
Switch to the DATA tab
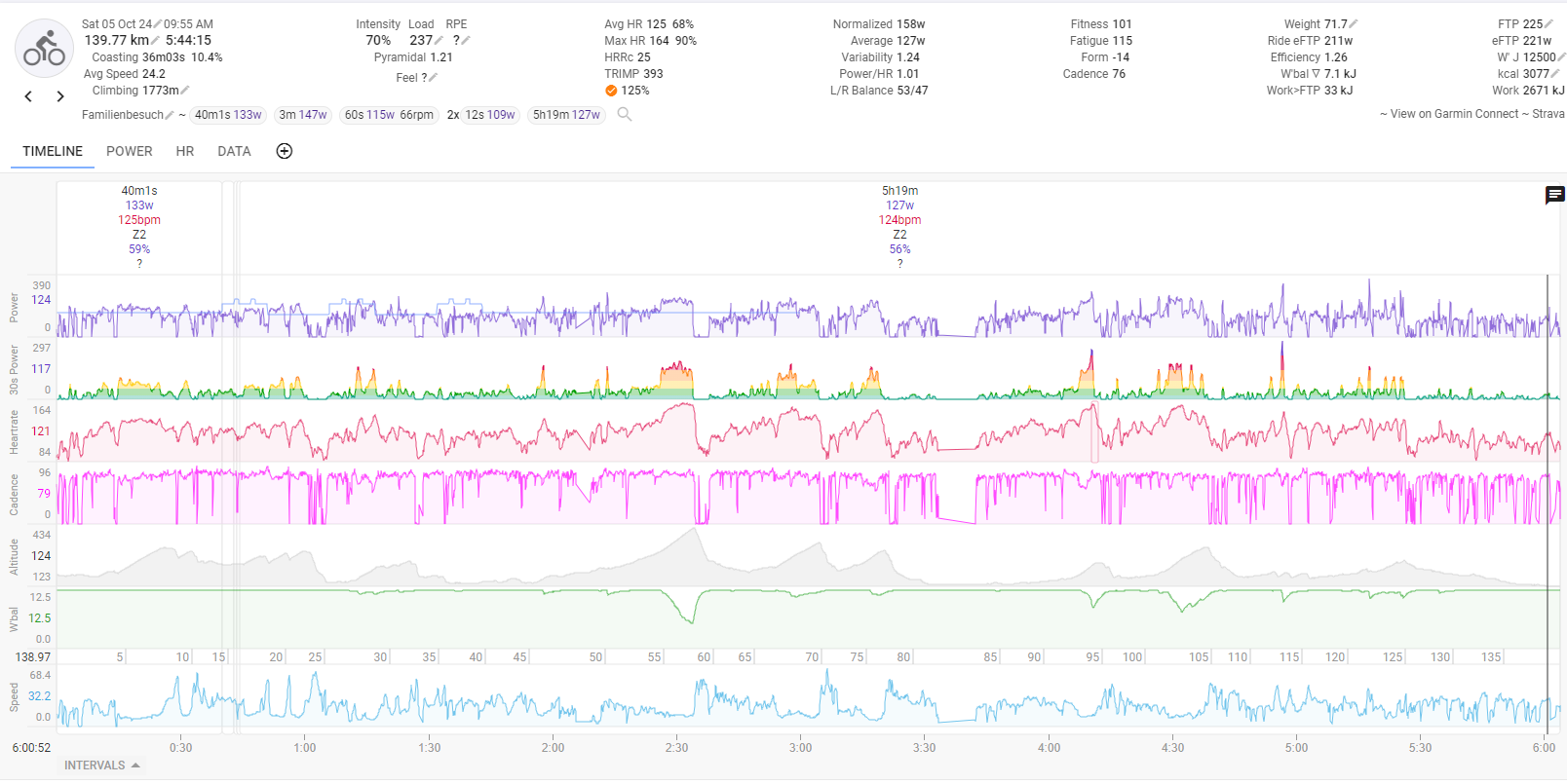(x=234, y=151)
